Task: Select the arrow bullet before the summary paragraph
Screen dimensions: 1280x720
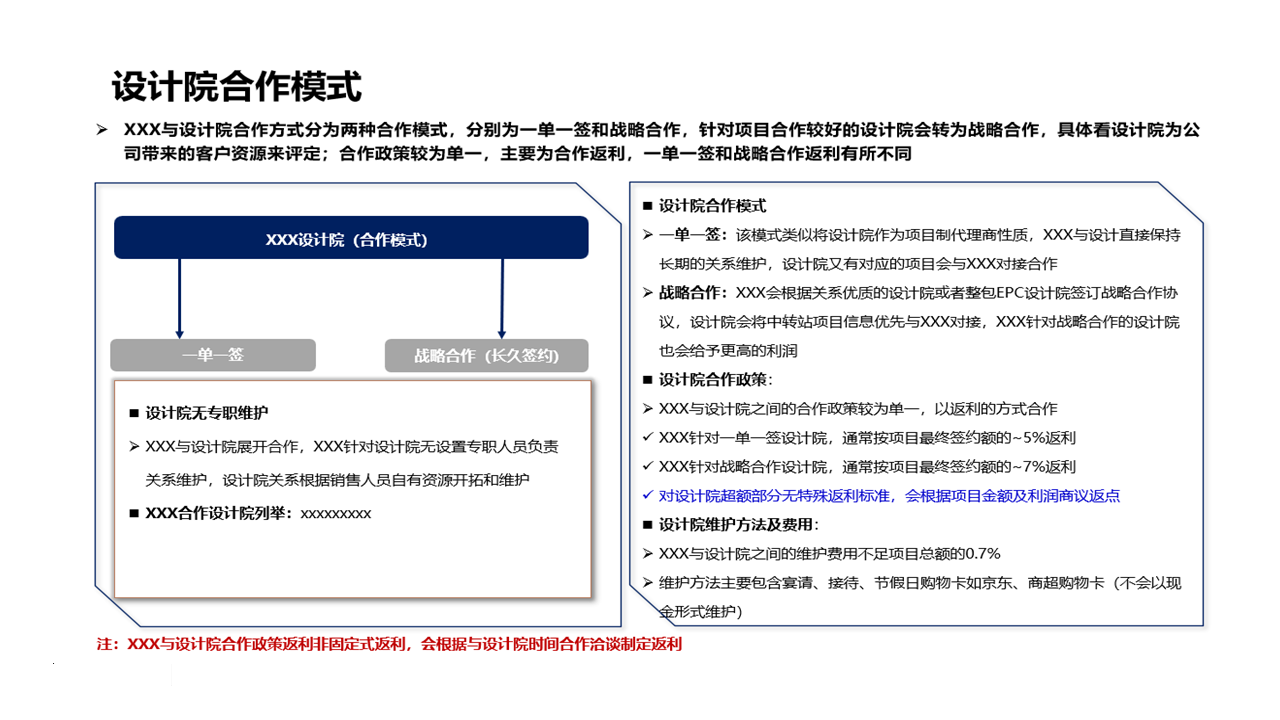Action: point(101,130)
